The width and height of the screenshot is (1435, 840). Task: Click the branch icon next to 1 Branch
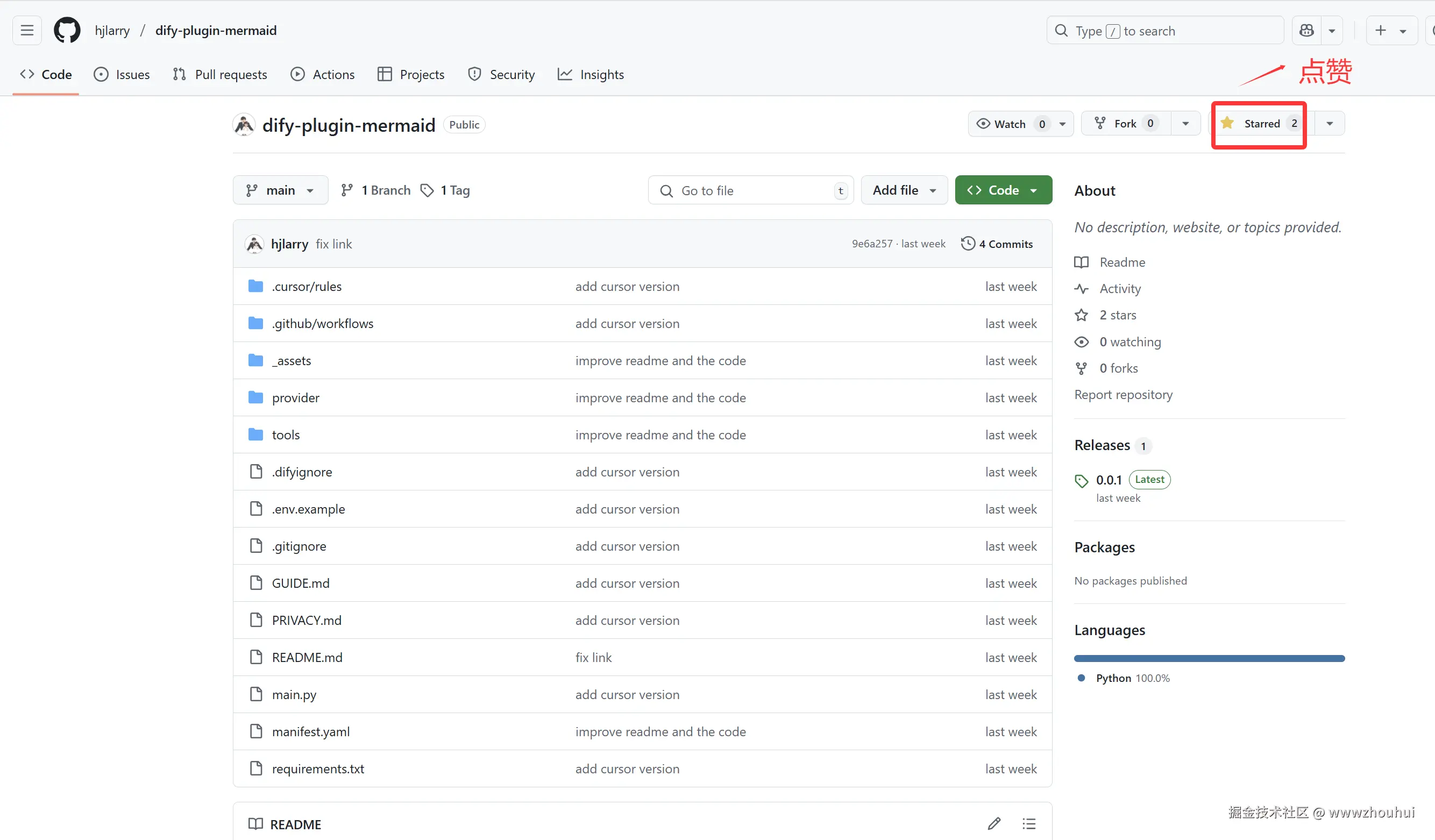(x=347, y=190)
